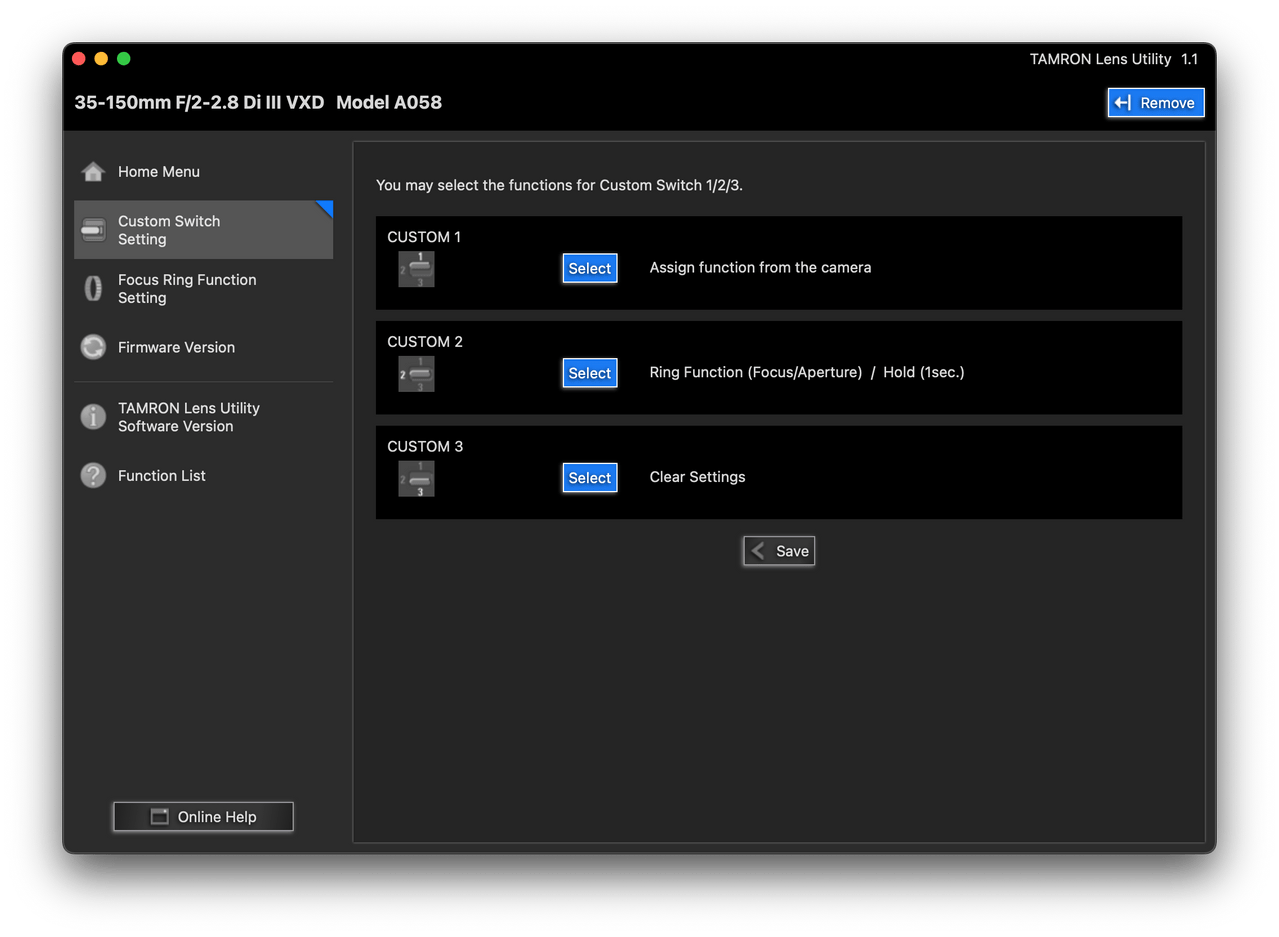
Task: Click the 'Model A058' text
Action: pyautogui.click(x=389, y=102)
